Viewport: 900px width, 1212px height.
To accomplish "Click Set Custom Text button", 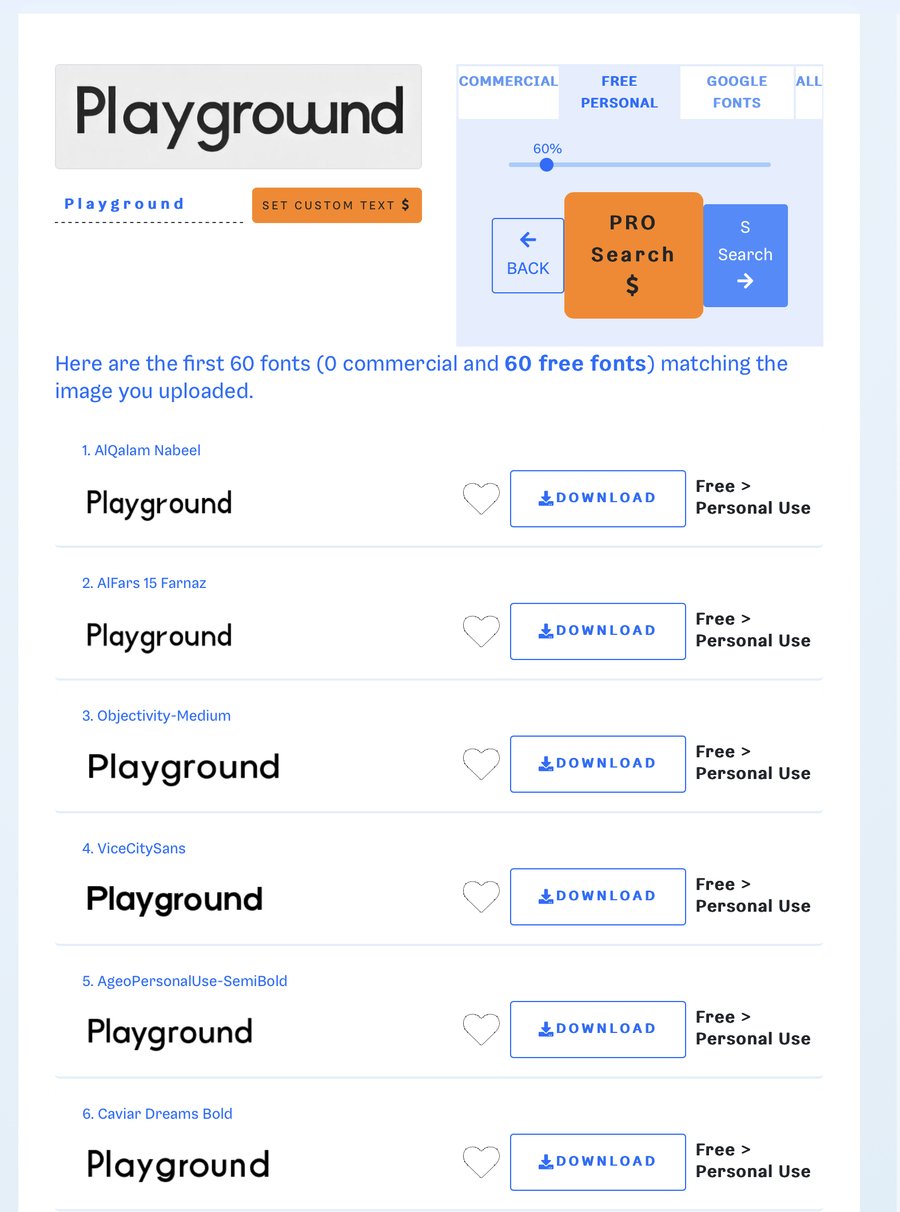I will 336,205.
